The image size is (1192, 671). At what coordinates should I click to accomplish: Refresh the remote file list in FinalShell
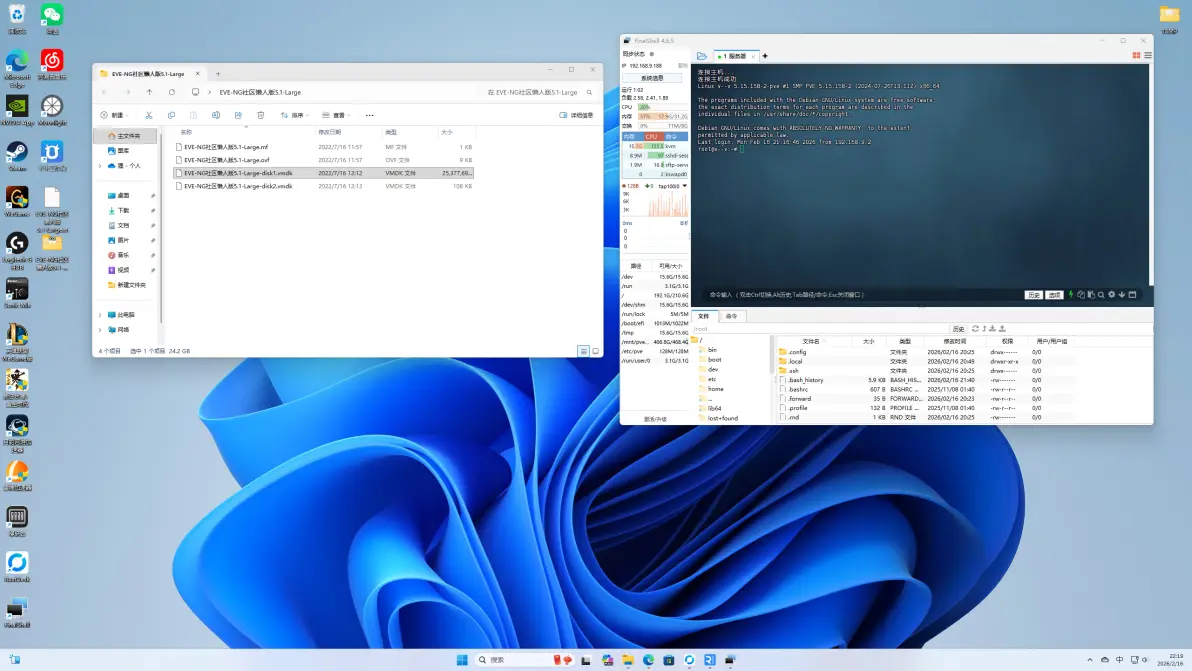[x=975, y=329]
